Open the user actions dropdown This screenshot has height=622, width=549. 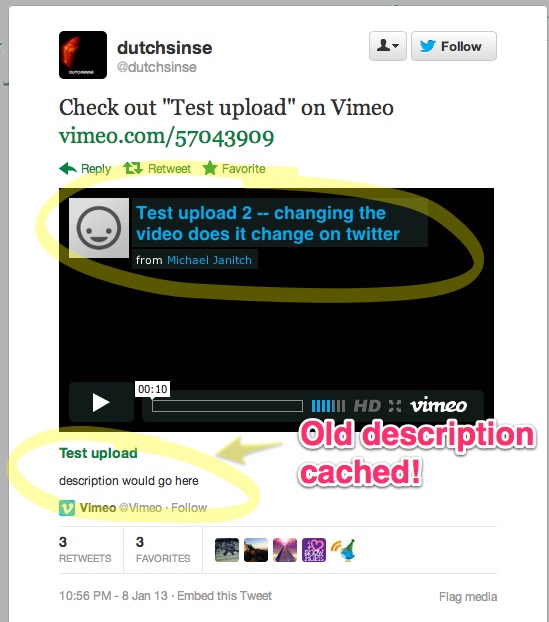coord(388,46)
